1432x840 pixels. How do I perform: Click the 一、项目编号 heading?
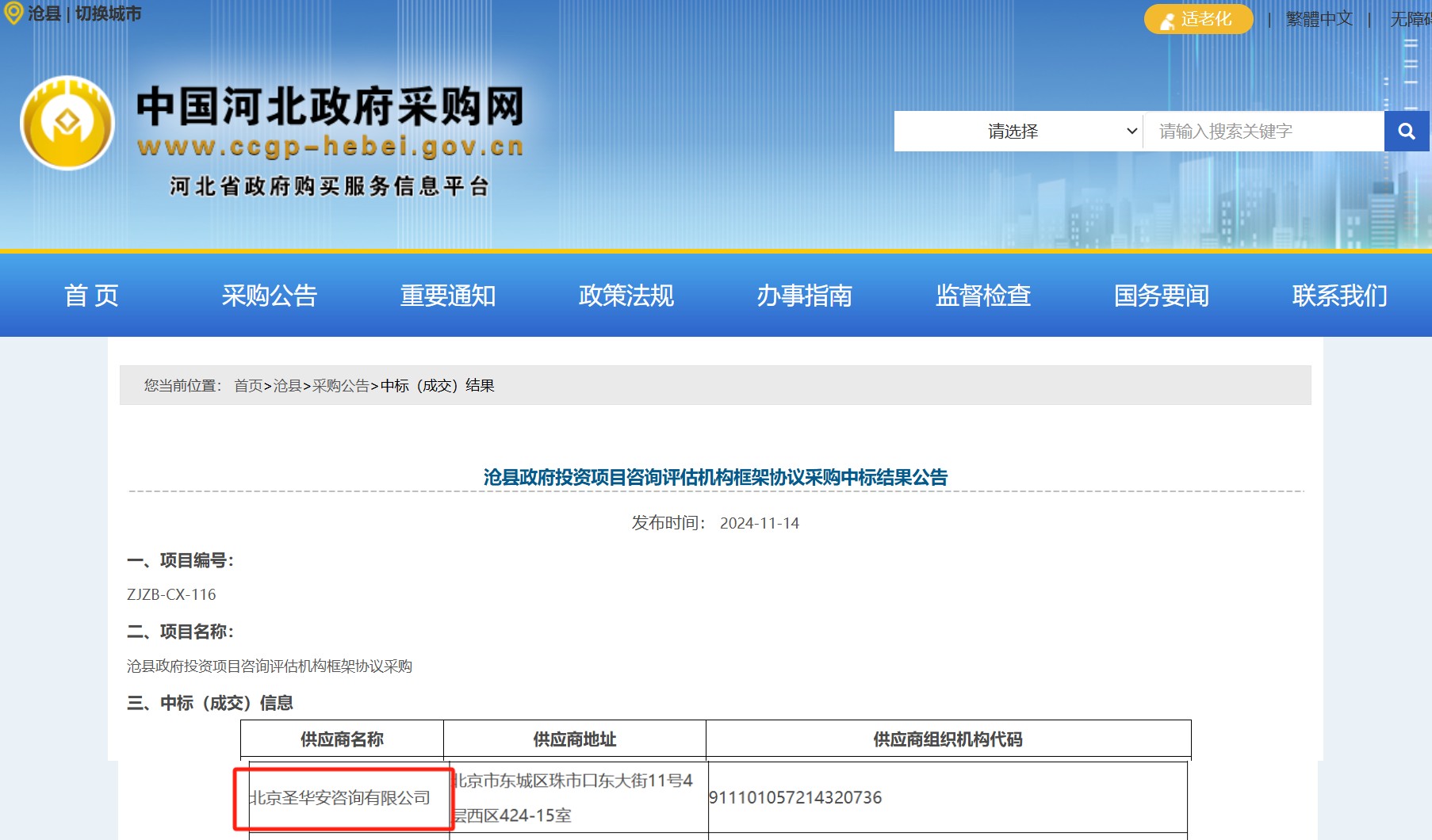[181, 560]
